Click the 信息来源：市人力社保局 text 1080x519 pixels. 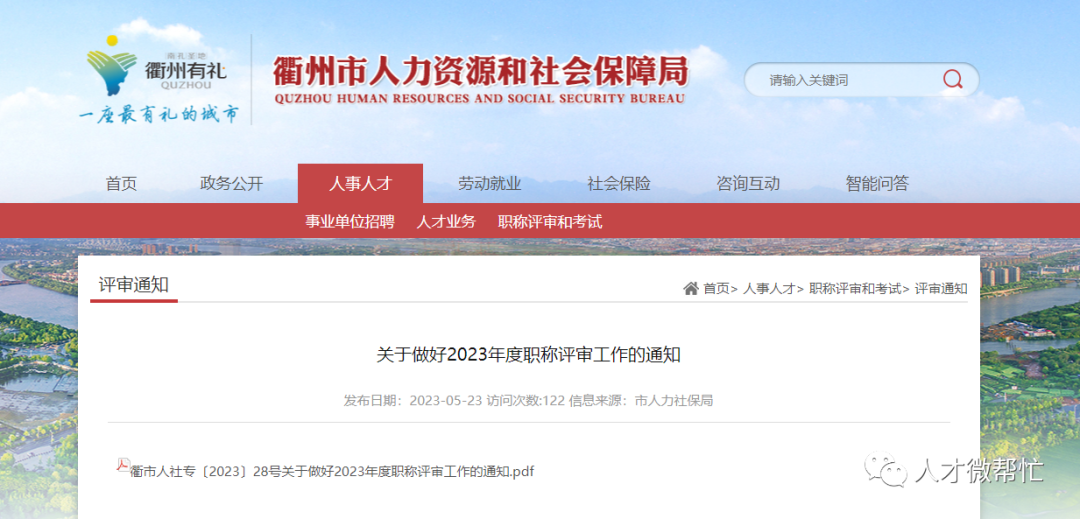click(x=641, y=401)
